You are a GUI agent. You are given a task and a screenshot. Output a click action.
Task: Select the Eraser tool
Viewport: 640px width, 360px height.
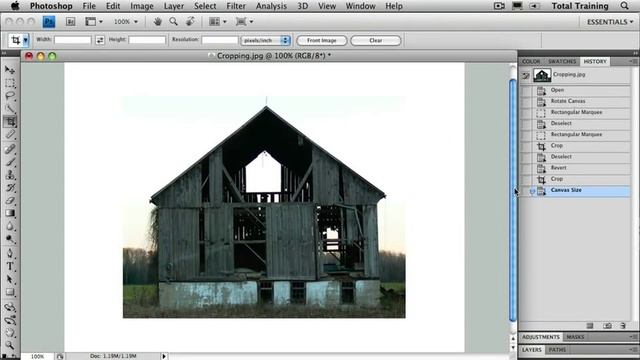pos(10,200)
